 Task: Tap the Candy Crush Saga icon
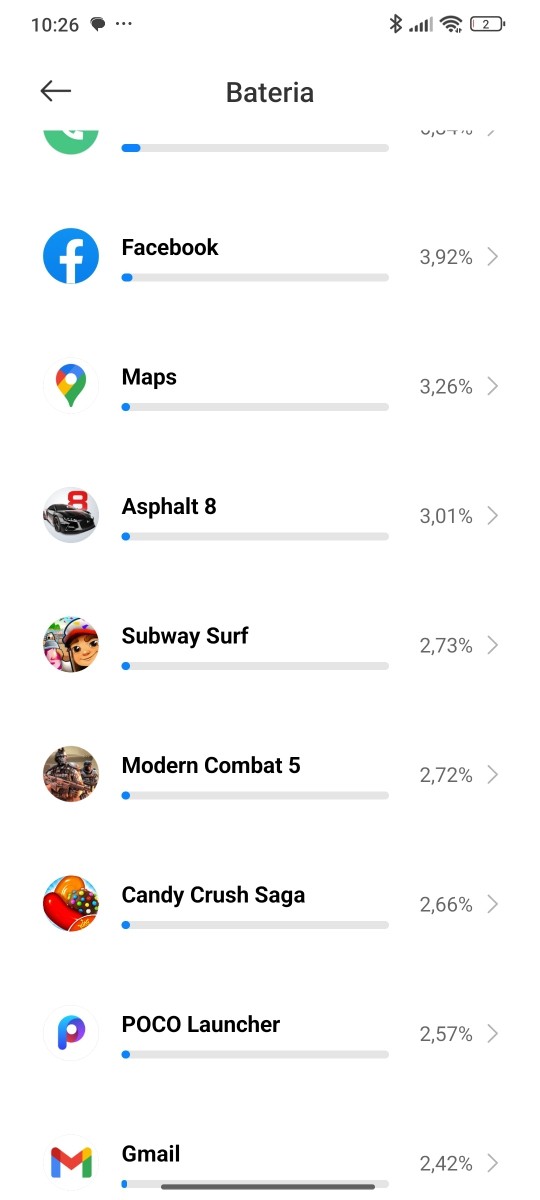click(x=71, y=904)
